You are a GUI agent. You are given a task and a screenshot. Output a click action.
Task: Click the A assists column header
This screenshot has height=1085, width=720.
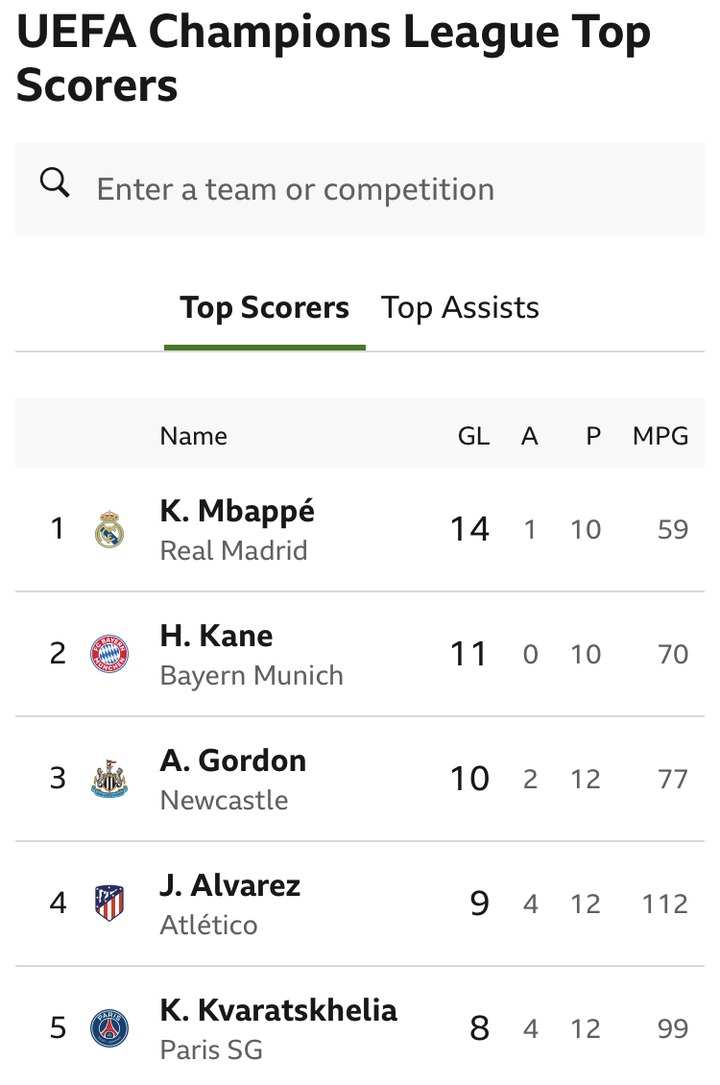(x=529, y=436)
